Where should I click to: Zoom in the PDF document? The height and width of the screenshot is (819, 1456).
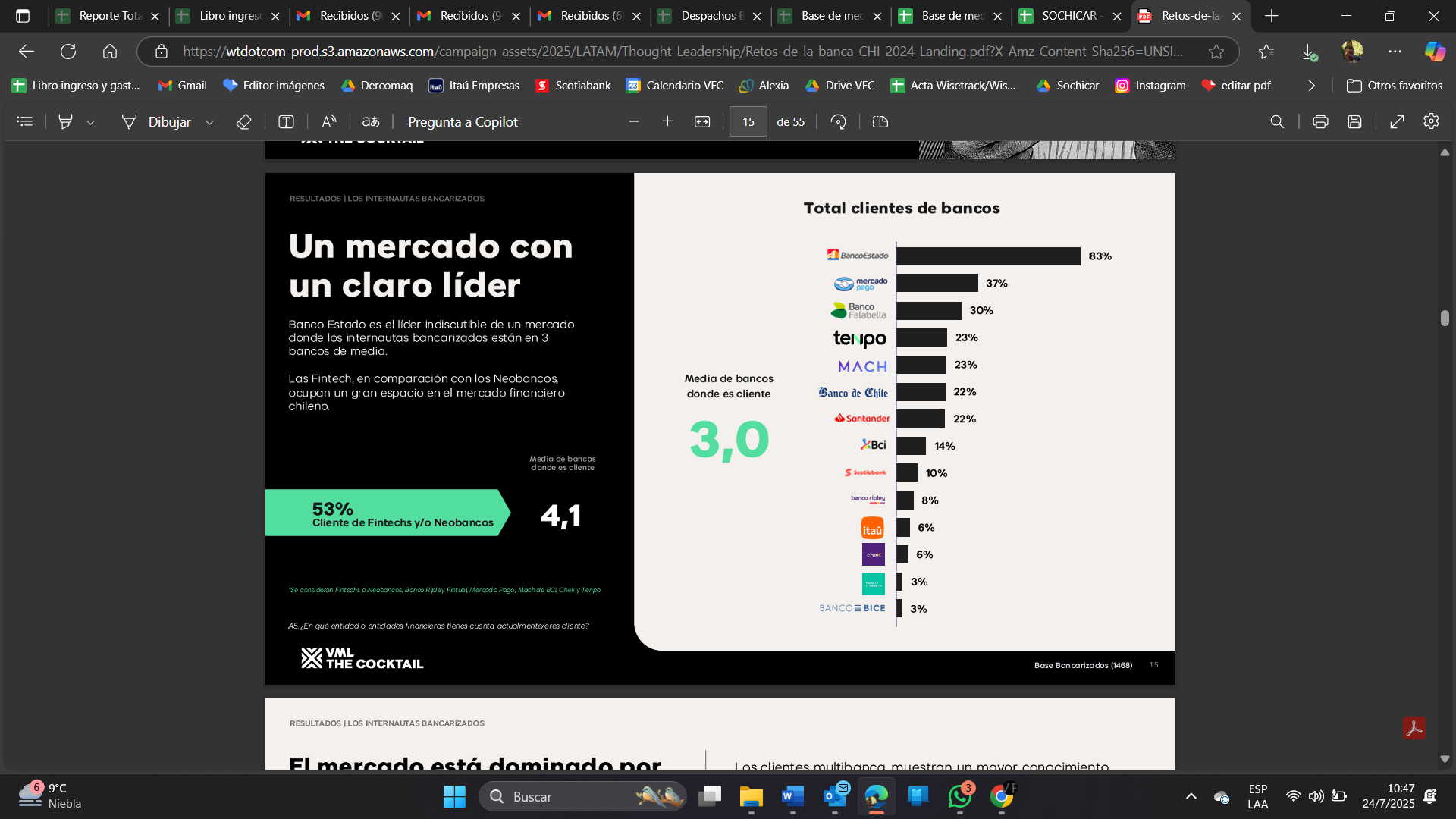667,121
